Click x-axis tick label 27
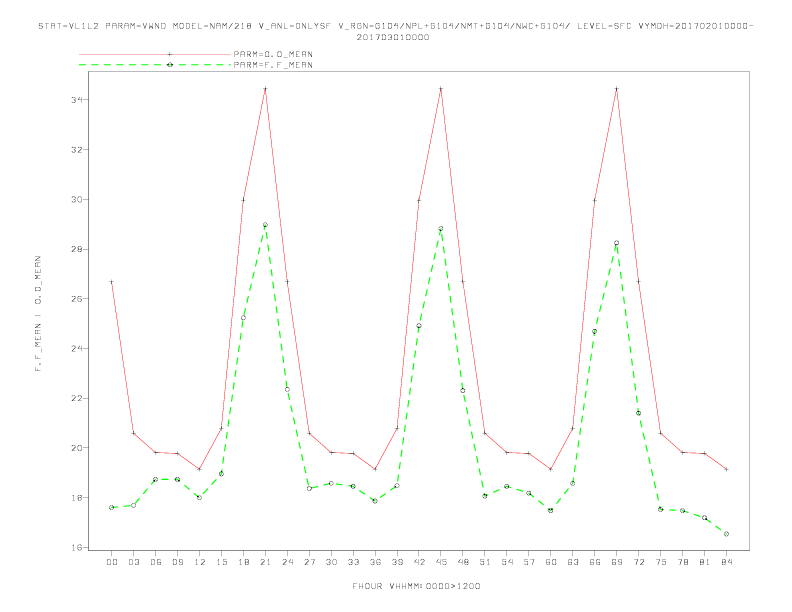The image size is (792, 612). (309, 562)
